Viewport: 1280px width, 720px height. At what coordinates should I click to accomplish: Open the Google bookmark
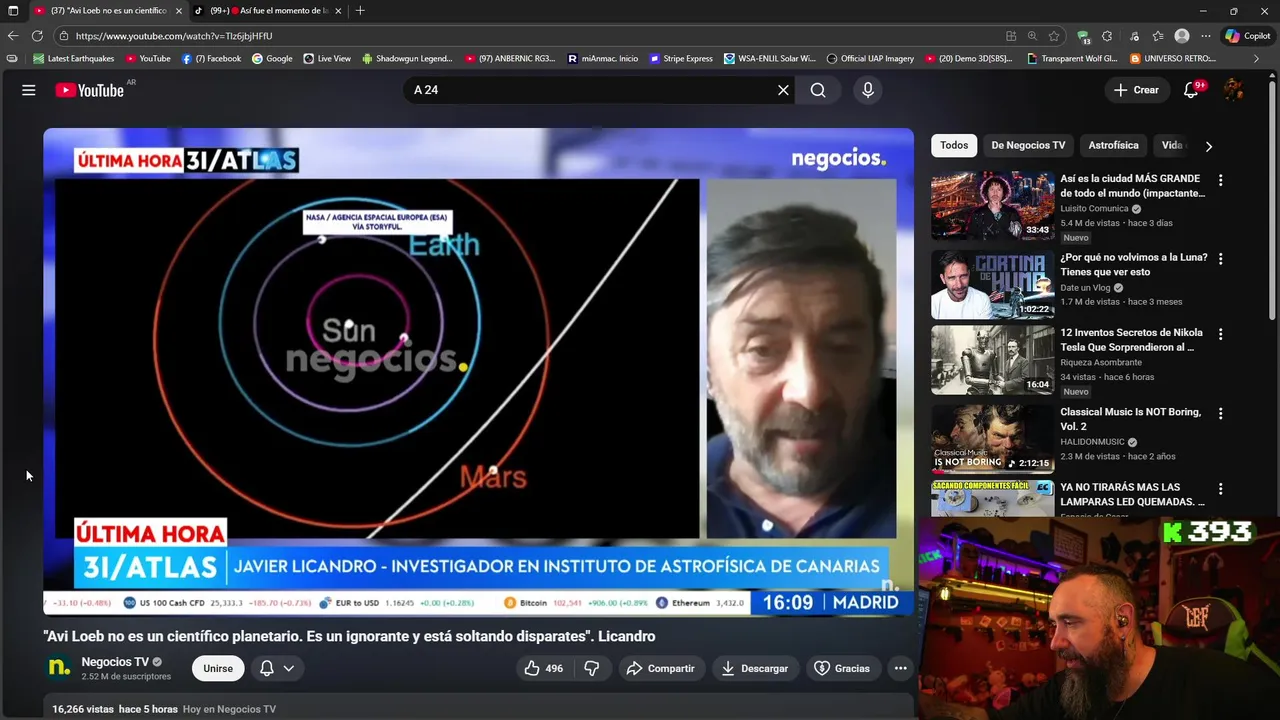pyautogui.click(x=272, y=59)
